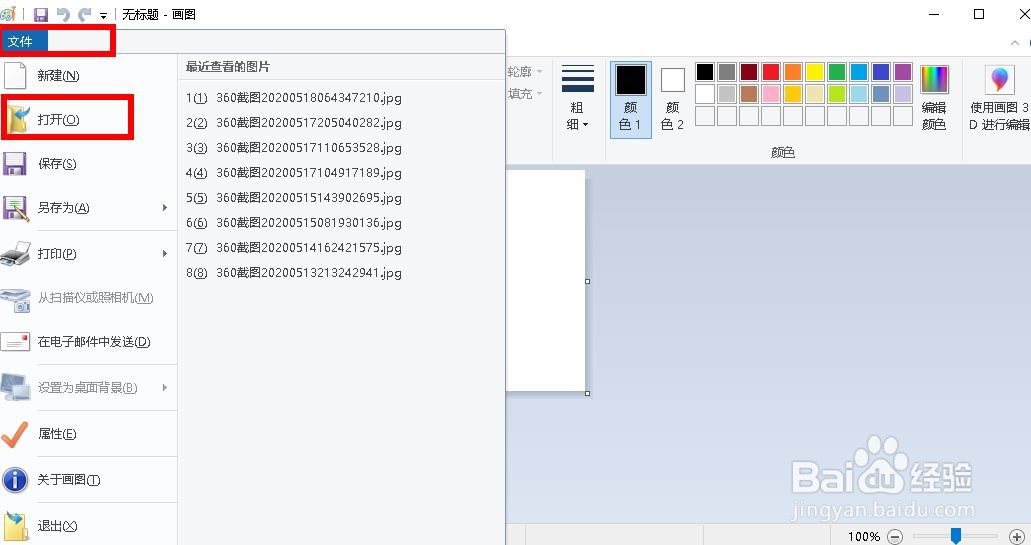This screenshot has width=1031, height=545.
Task: Pick the pink palette swatch
Action: click(x=771, y=94)
